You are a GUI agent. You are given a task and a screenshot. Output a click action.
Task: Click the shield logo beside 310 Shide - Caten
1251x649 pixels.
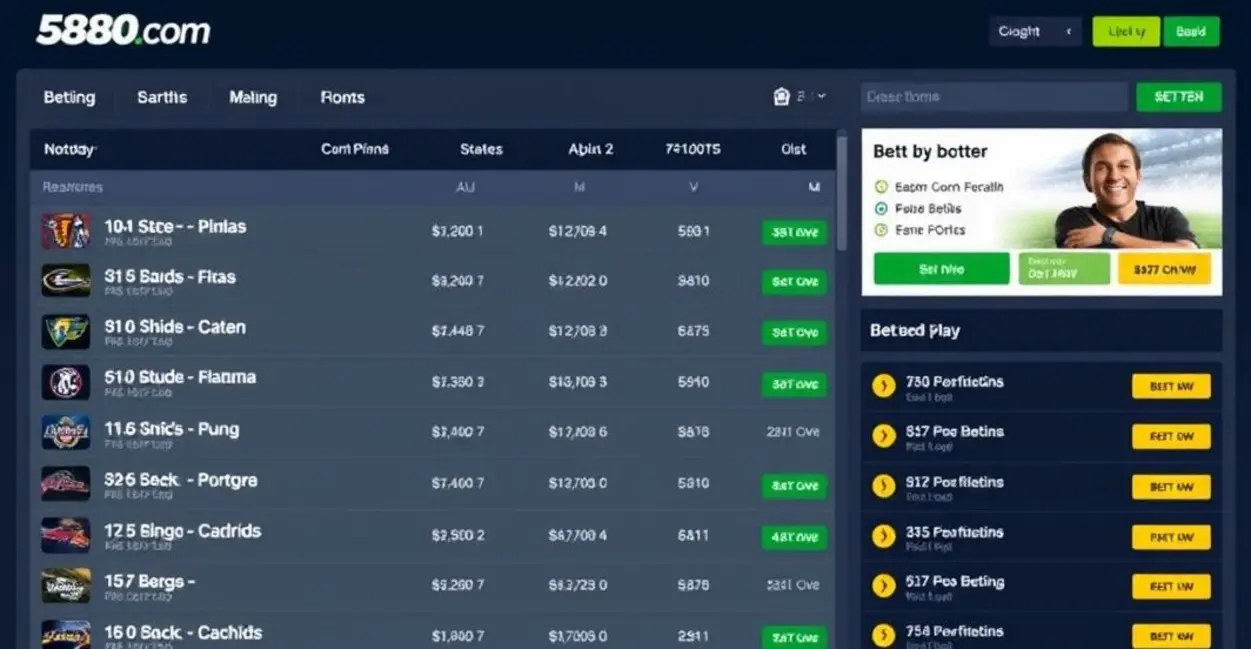click(x=66, y=332)
